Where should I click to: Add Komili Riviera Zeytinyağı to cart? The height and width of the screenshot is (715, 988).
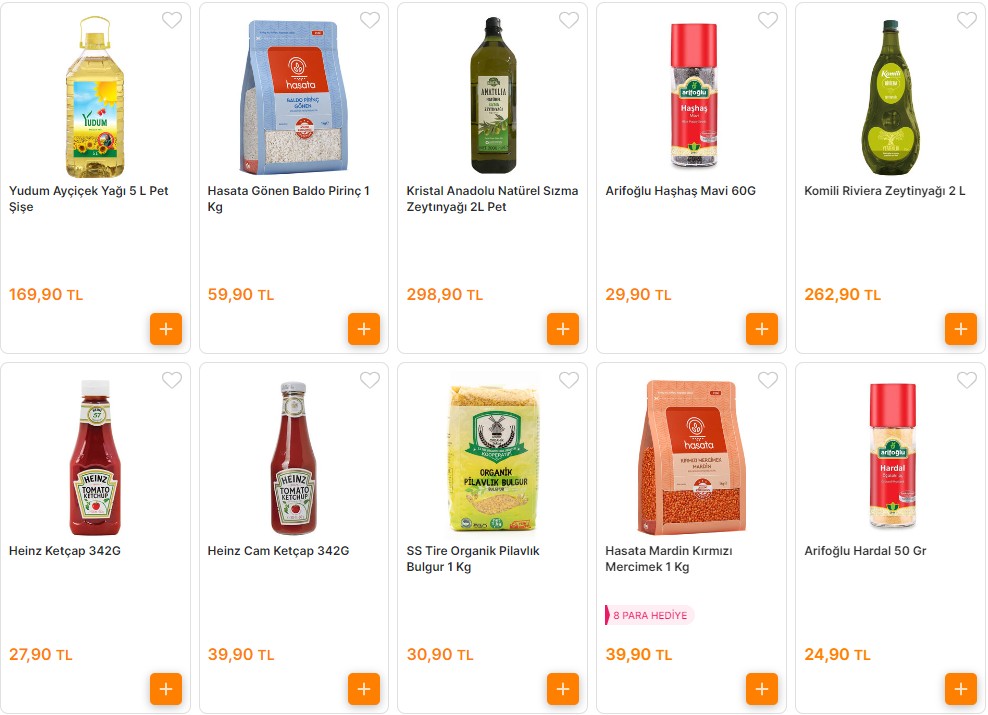(x=961, y=329)
